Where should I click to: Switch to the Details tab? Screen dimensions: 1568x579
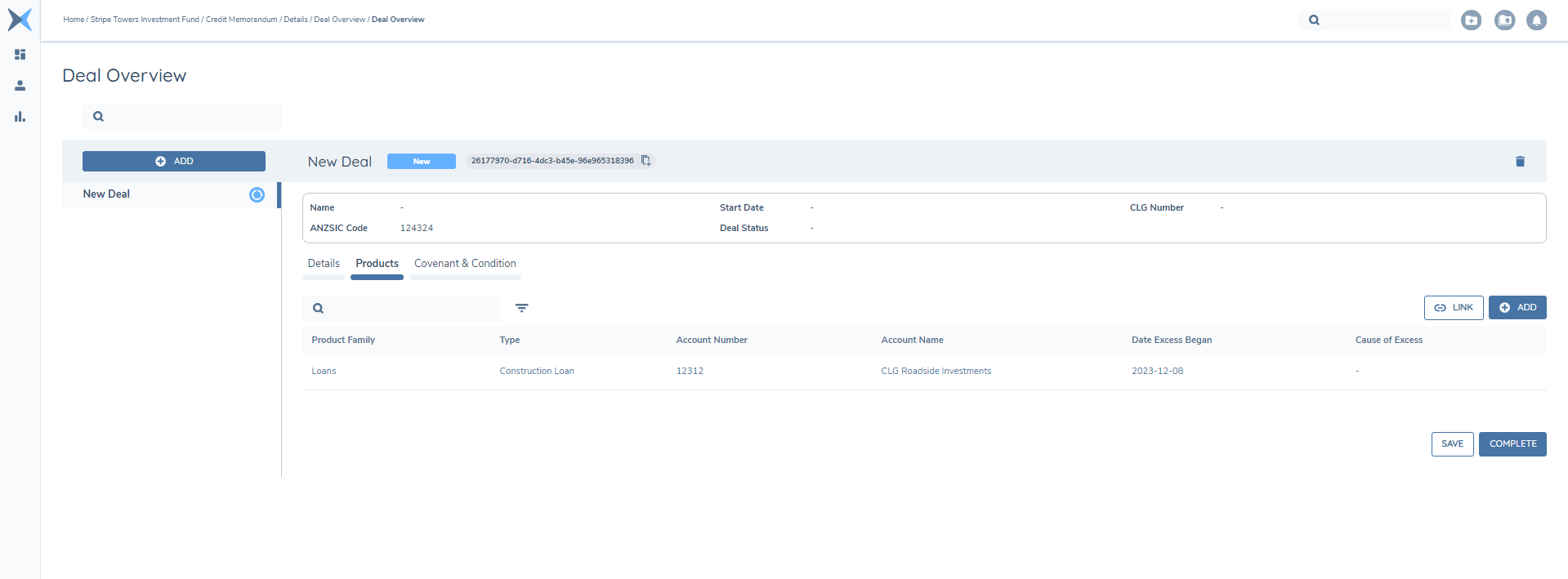[x=324, y=264]
